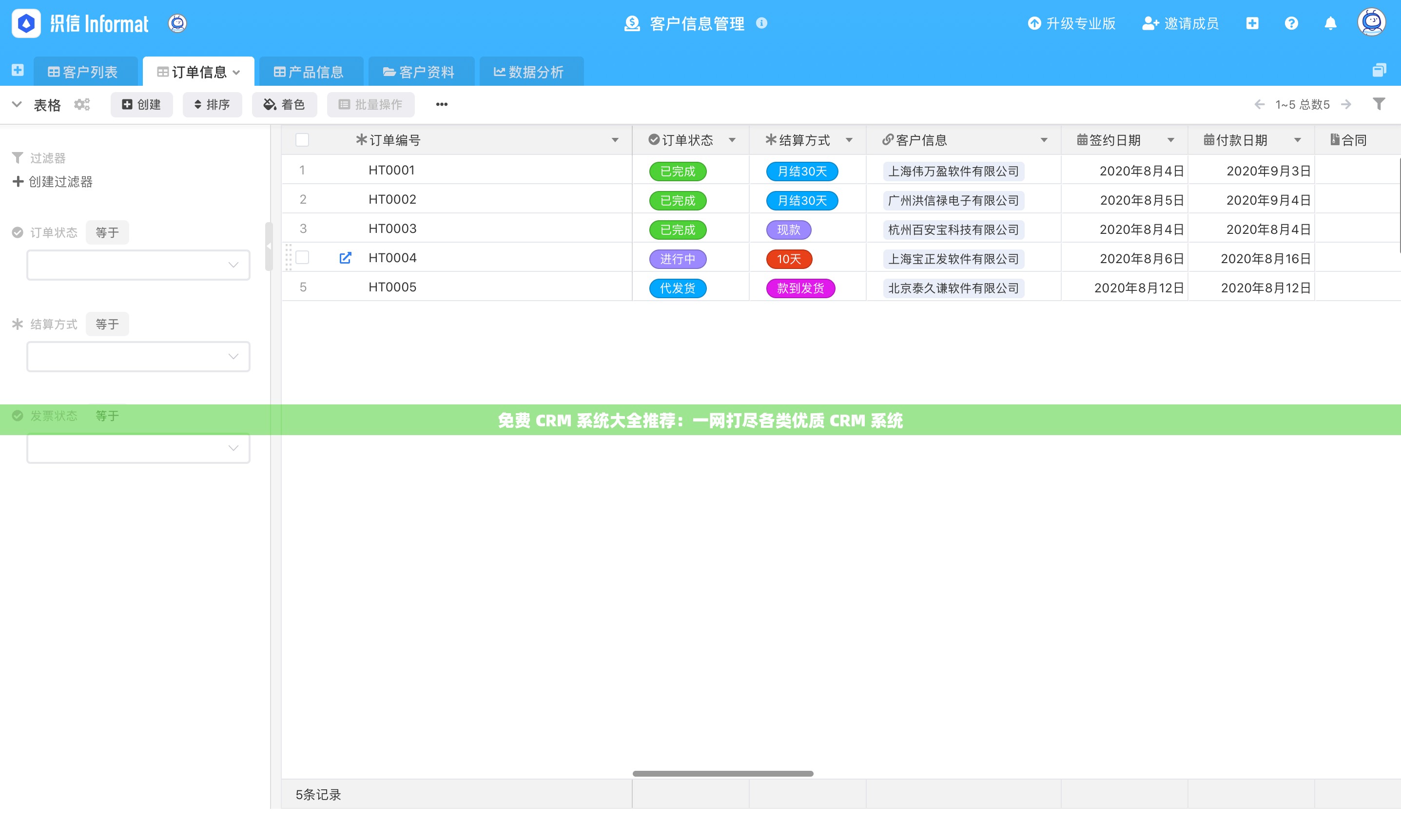The height and width of the screenshot is (840, 1401).
Task: Click the 现款 settlement tag
Action: pos(789,230)
